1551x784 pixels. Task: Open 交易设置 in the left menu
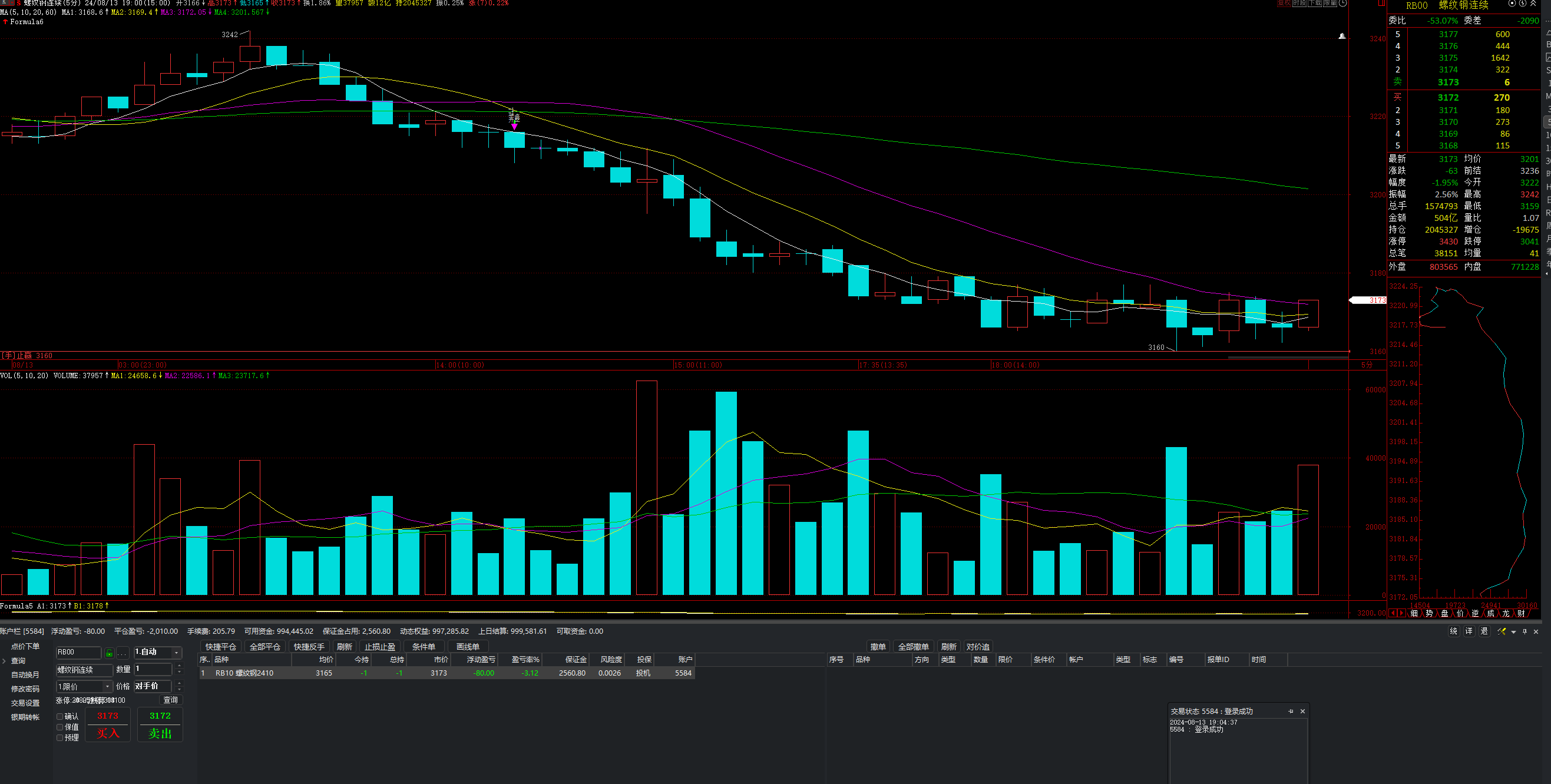(25, 703)
